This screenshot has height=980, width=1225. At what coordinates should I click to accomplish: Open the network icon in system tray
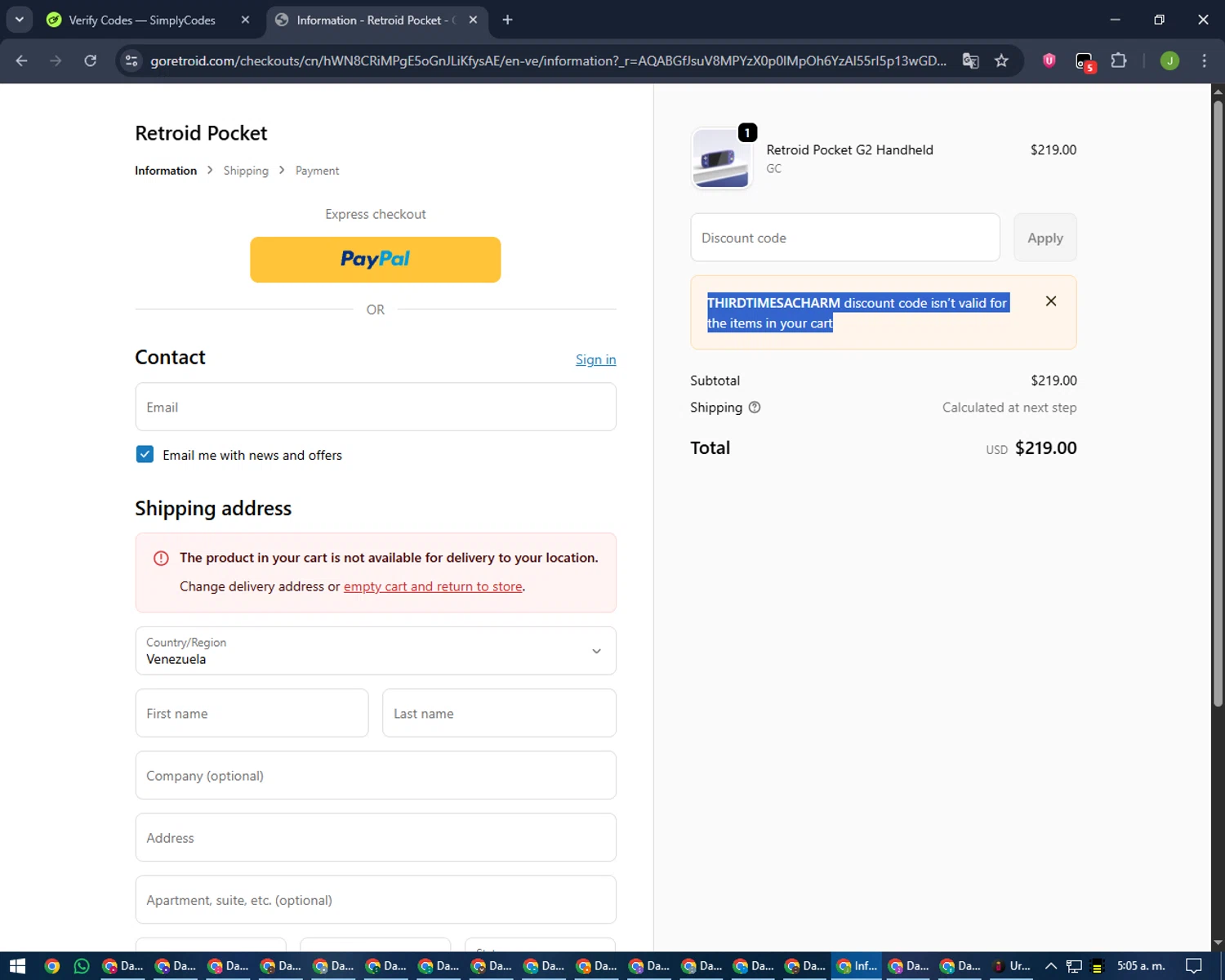1074,966
